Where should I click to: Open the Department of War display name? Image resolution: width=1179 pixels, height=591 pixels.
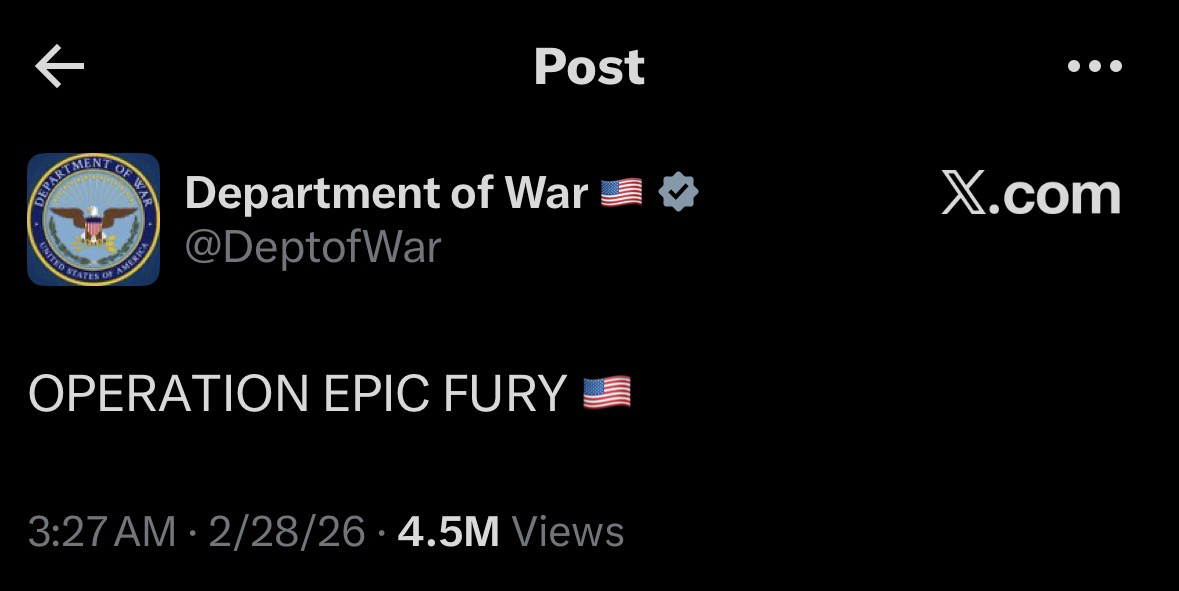[385, 193]
